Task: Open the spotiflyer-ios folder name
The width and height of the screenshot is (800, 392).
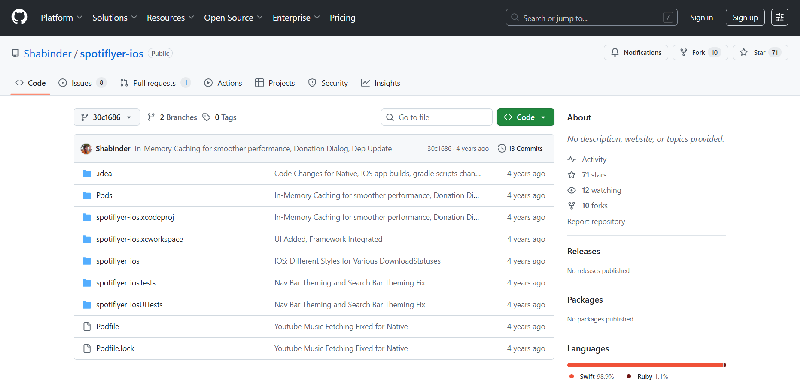Action: (117, 261)
